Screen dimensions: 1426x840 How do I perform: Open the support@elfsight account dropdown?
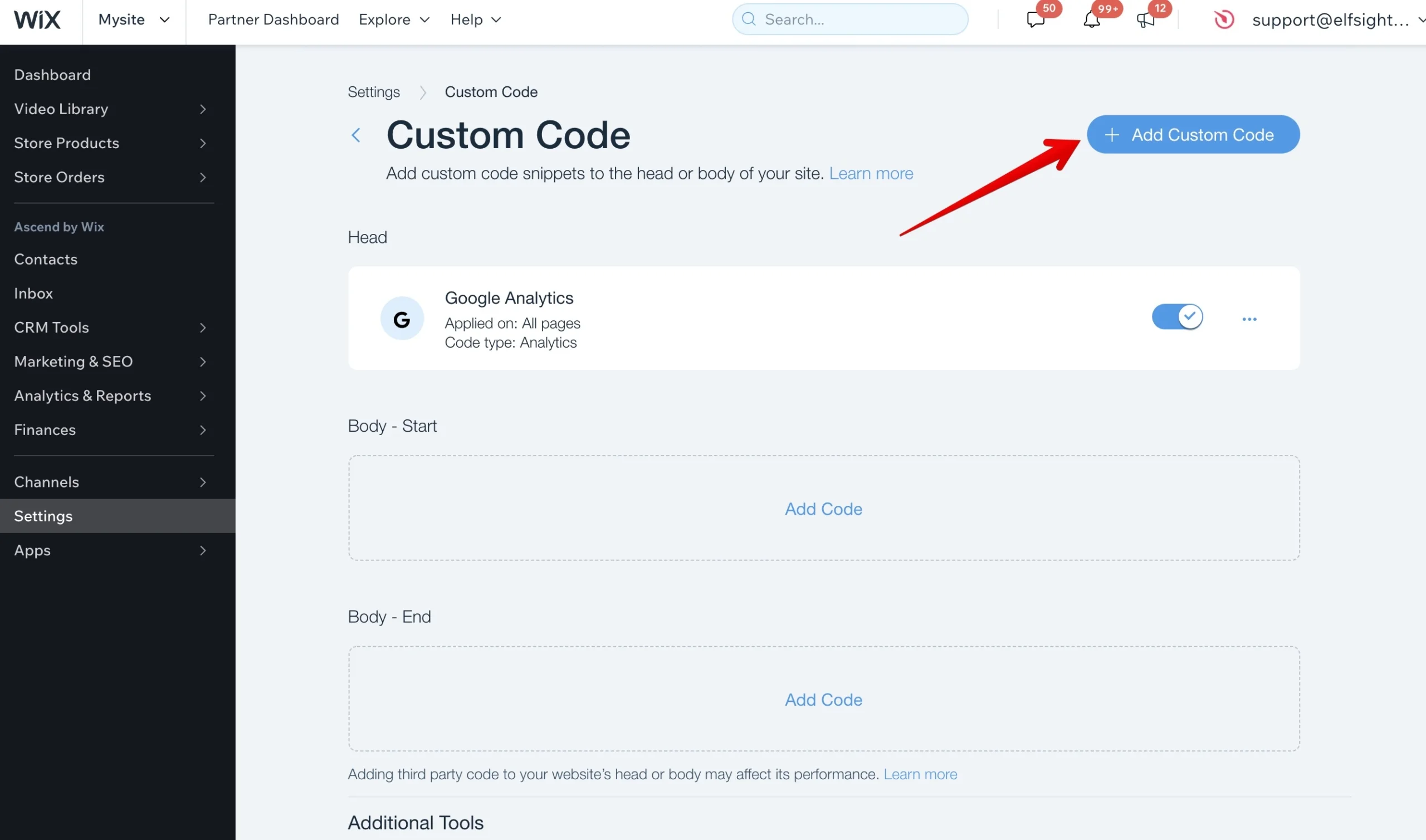pos(1338,21)
